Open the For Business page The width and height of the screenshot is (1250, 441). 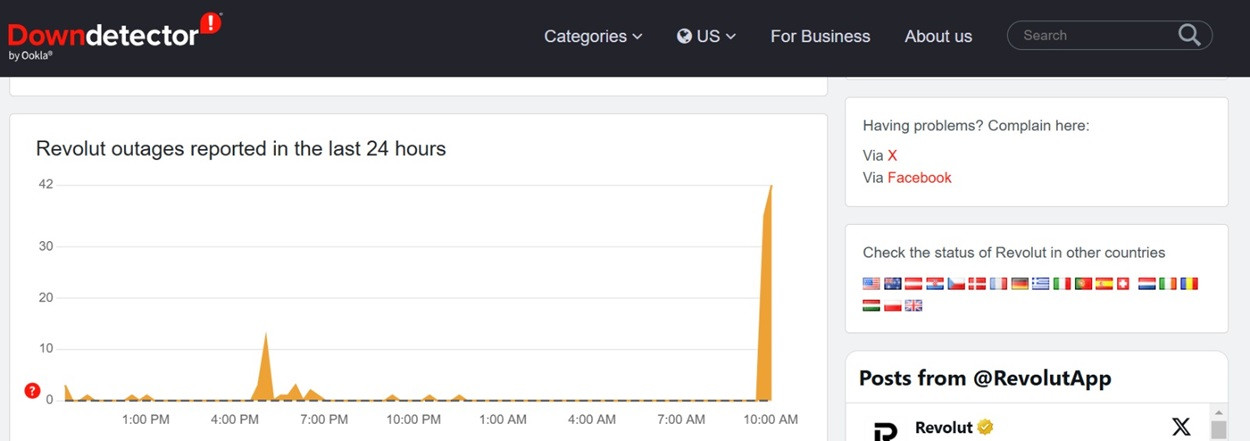(x=820, y=36)
